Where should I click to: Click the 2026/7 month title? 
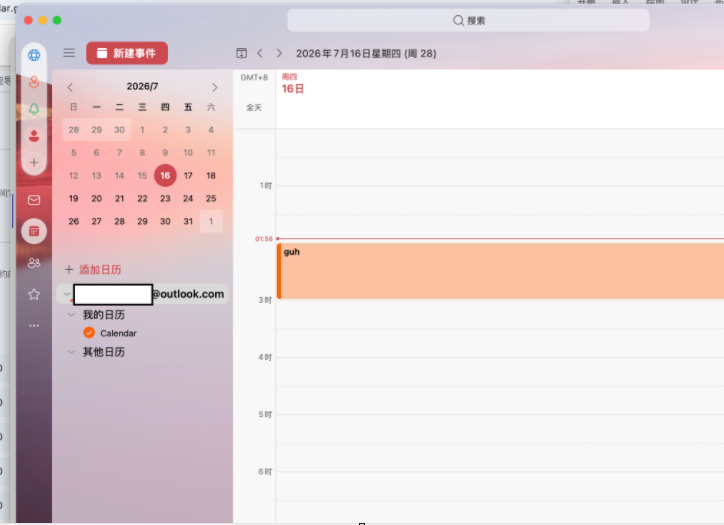[x=142, y=86]
